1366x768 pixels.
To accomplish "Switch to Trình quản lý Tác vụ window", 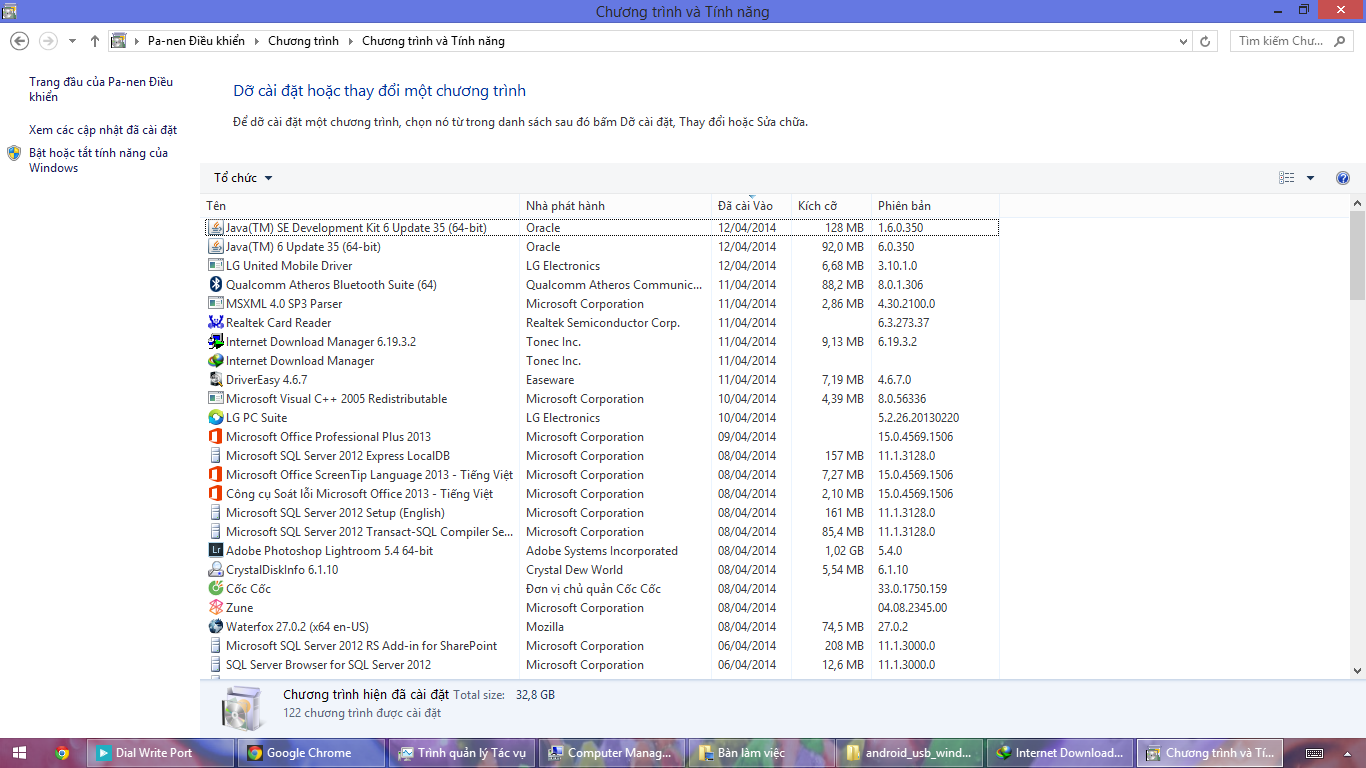I will click(x=463, y=753).
